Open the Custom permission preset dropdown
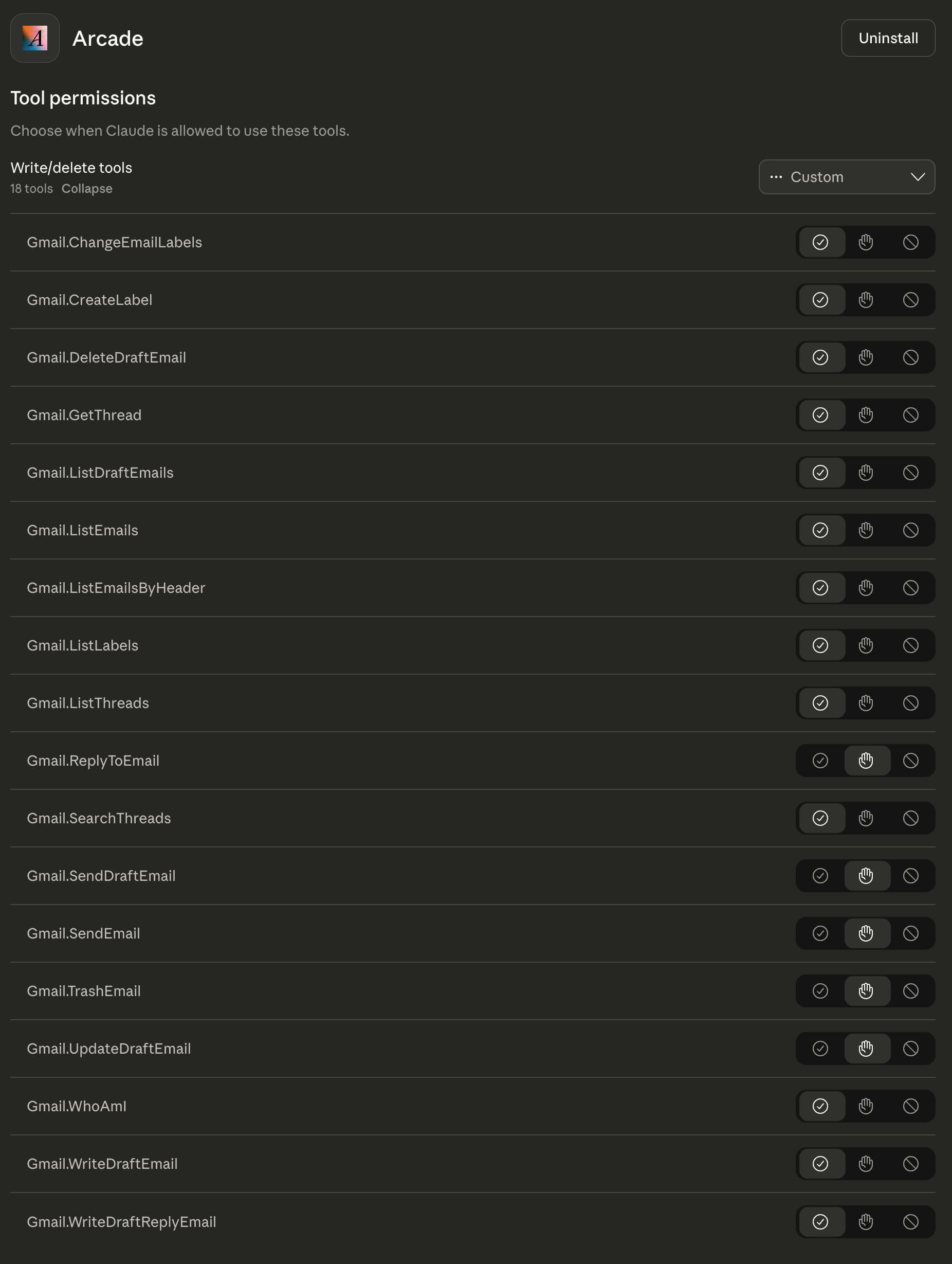952x1264 pixels. point(847,176)
